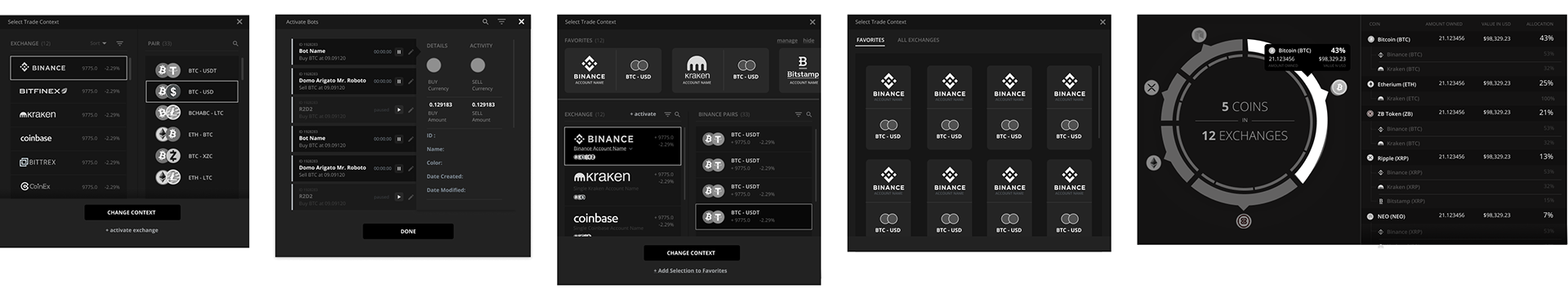The width and height of the screenshot is (1568, 302).
Task: Pause the topmost Domo Arigato Mr. Roboto bot
Action: coord(399,81)
